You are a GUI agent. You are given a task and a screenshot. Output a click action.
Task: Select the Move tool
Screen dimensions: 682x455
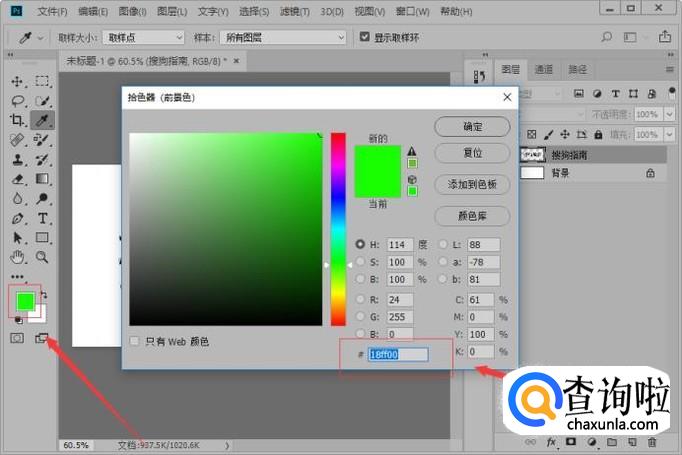[17, 81]
